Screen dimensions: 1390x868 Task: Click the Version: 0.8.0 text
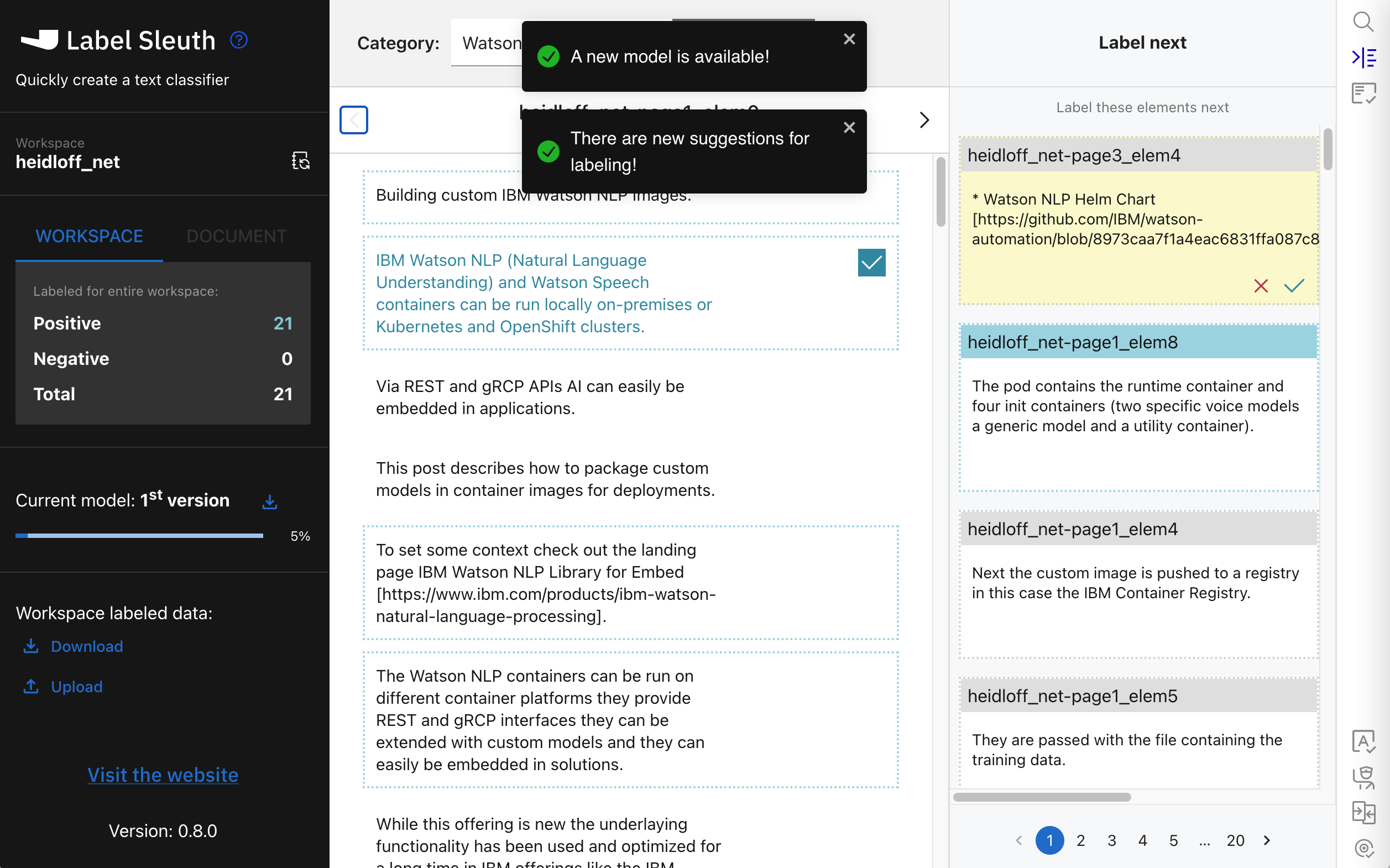point(163,831)
